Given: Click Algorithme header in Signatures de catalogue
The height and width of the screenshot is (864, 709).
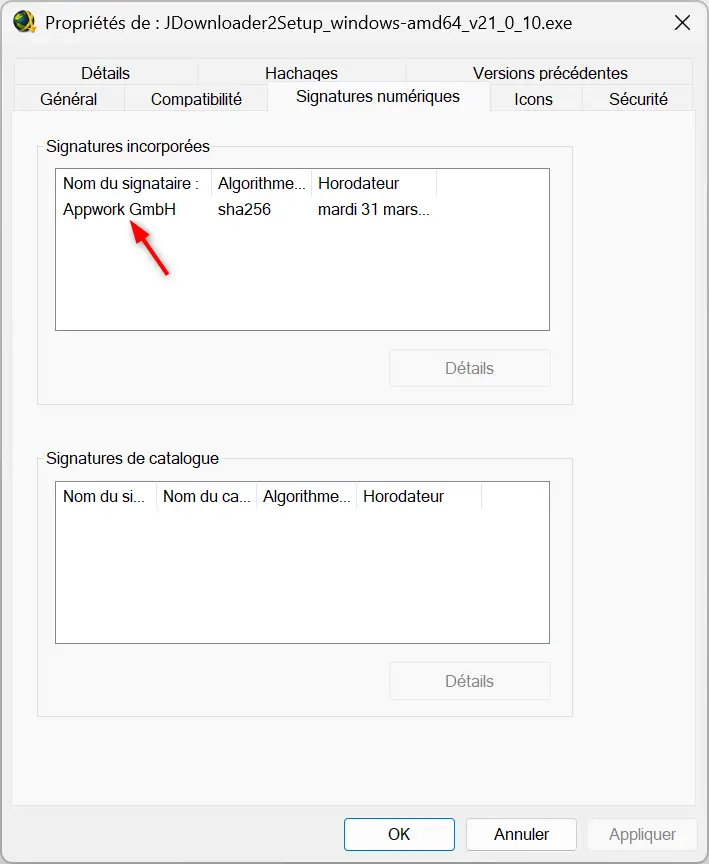Looking at the screenshot, I should [x=307, y=496].
